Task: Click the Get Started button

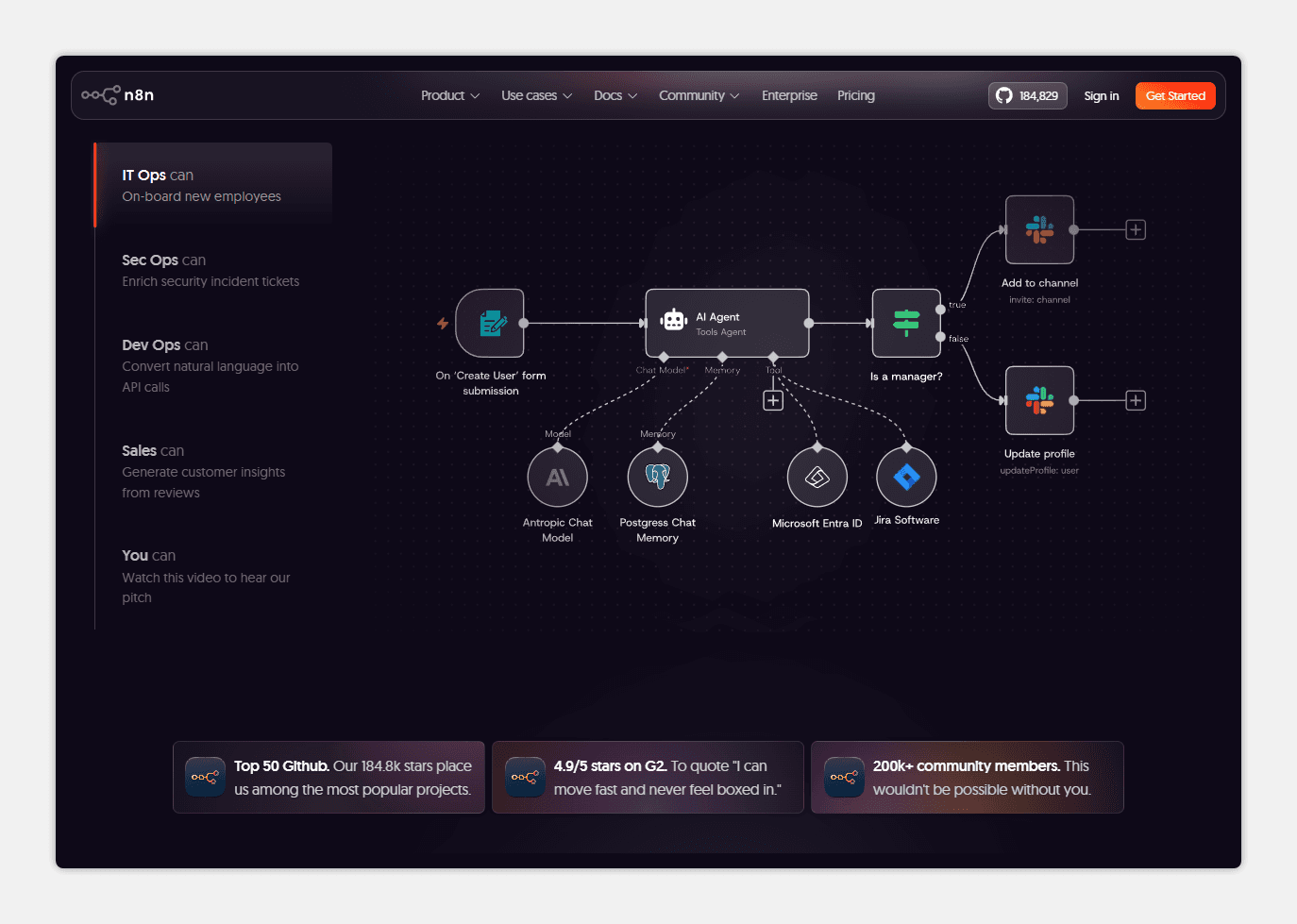Action: click(x=1175, y=95)
